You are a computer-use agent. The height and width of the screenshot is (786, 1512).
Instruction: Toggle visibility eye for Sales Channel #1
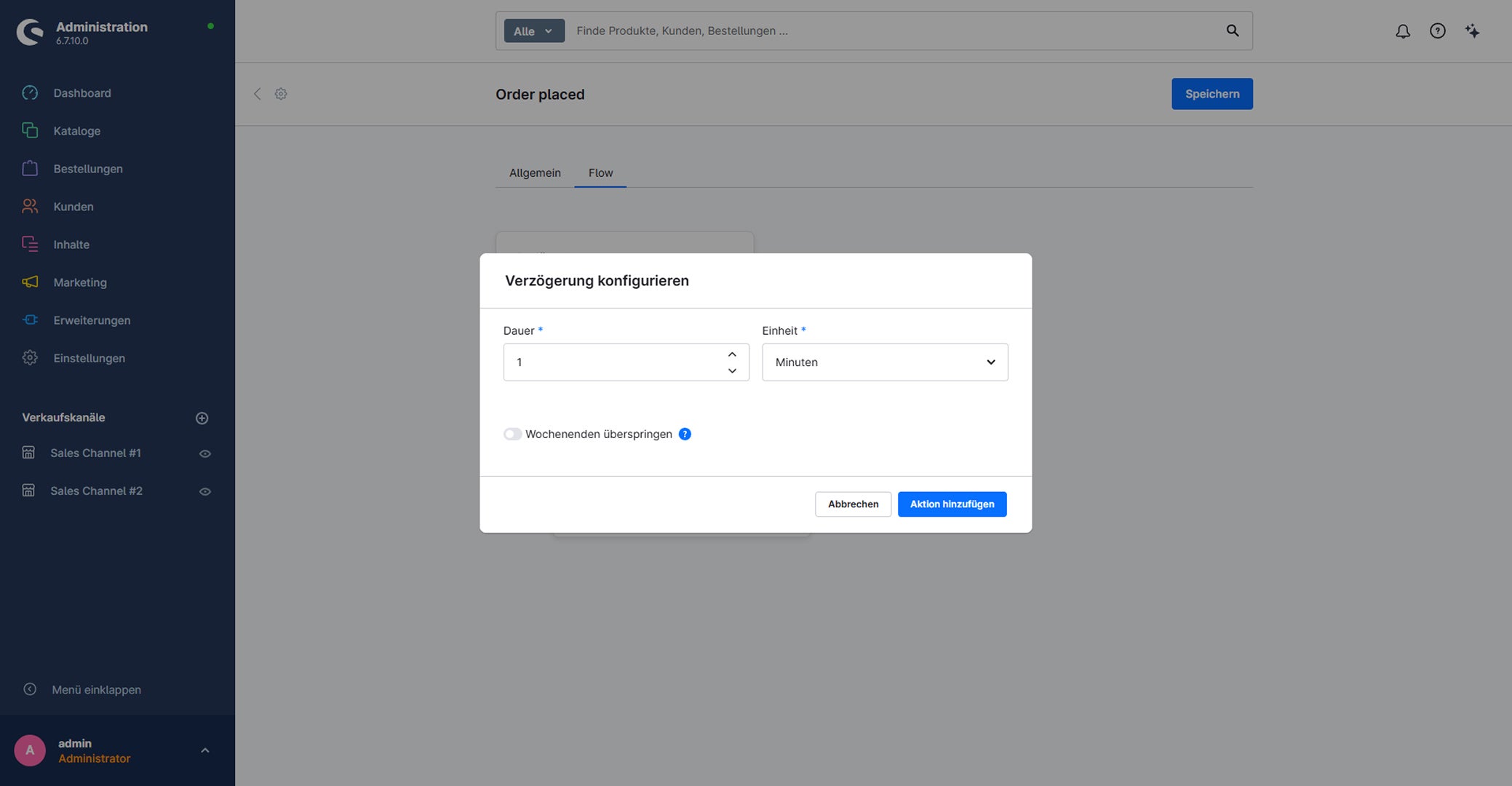coord(205,453)
